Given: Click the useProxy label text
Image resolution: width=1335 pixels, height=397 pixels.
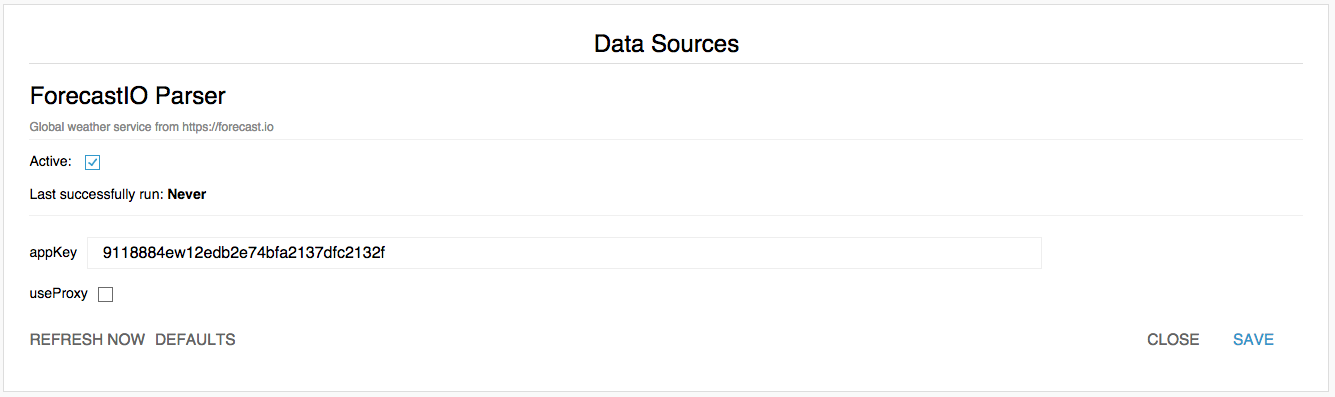Looking at the screenshot, I should (x=59, y=294).
